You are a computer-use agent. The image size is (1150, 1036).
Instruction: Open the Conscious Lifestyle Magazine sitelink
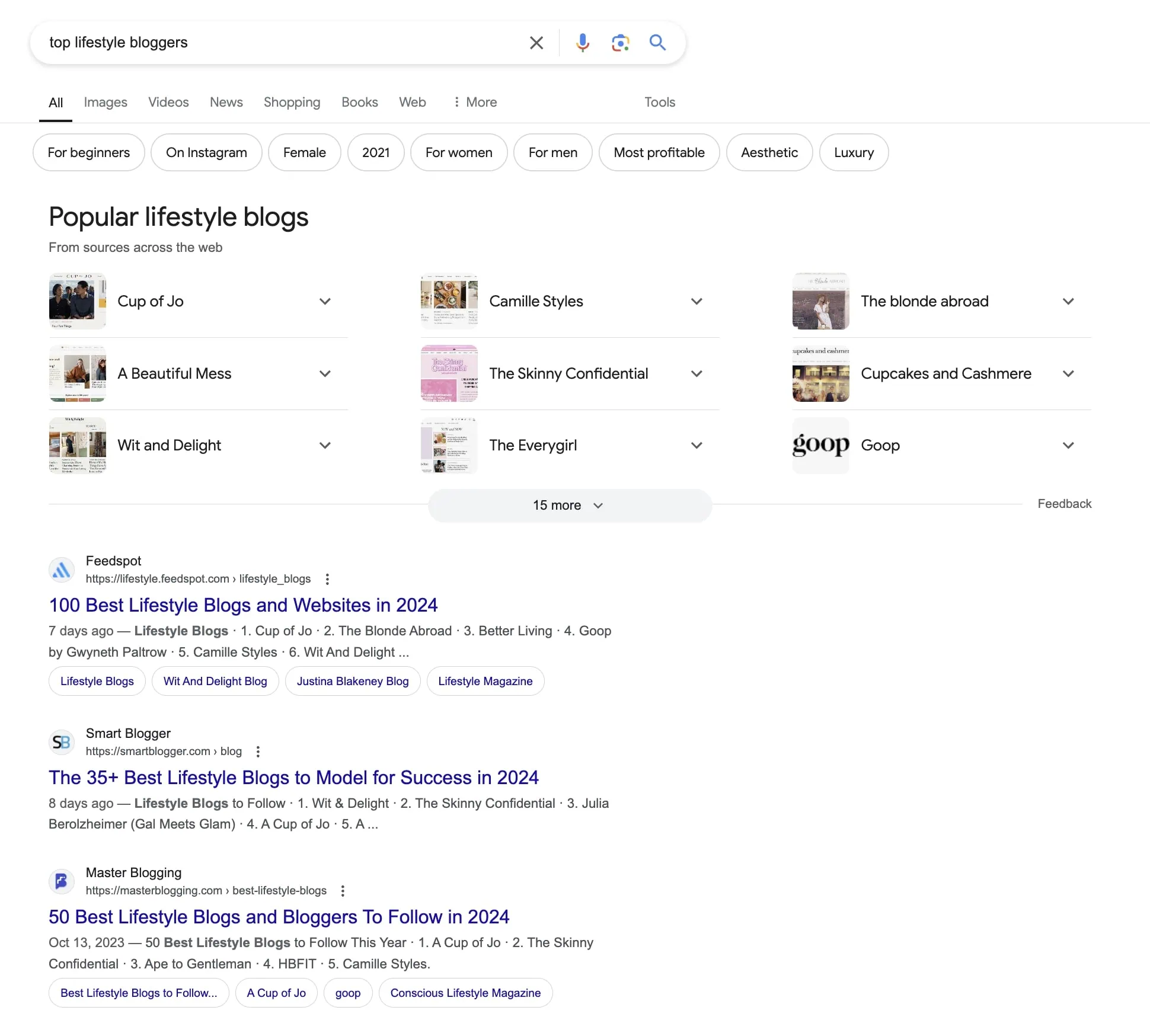tap(465, 993)
